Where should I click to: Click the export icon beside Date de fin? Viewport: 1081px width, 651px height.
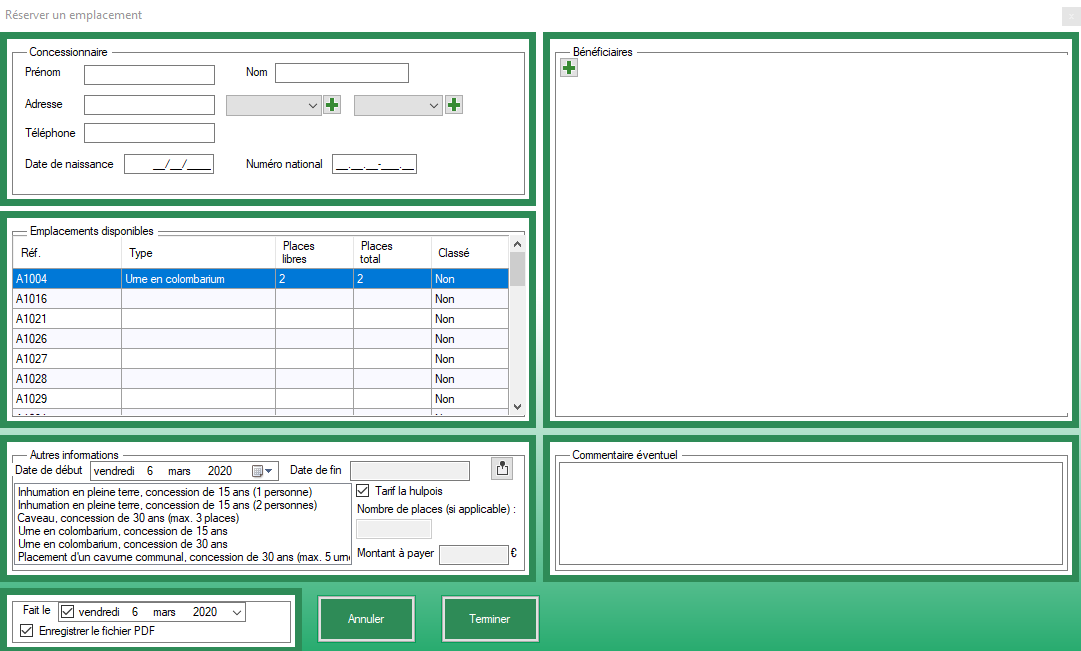pyautogui.click(x=501, y=468)
